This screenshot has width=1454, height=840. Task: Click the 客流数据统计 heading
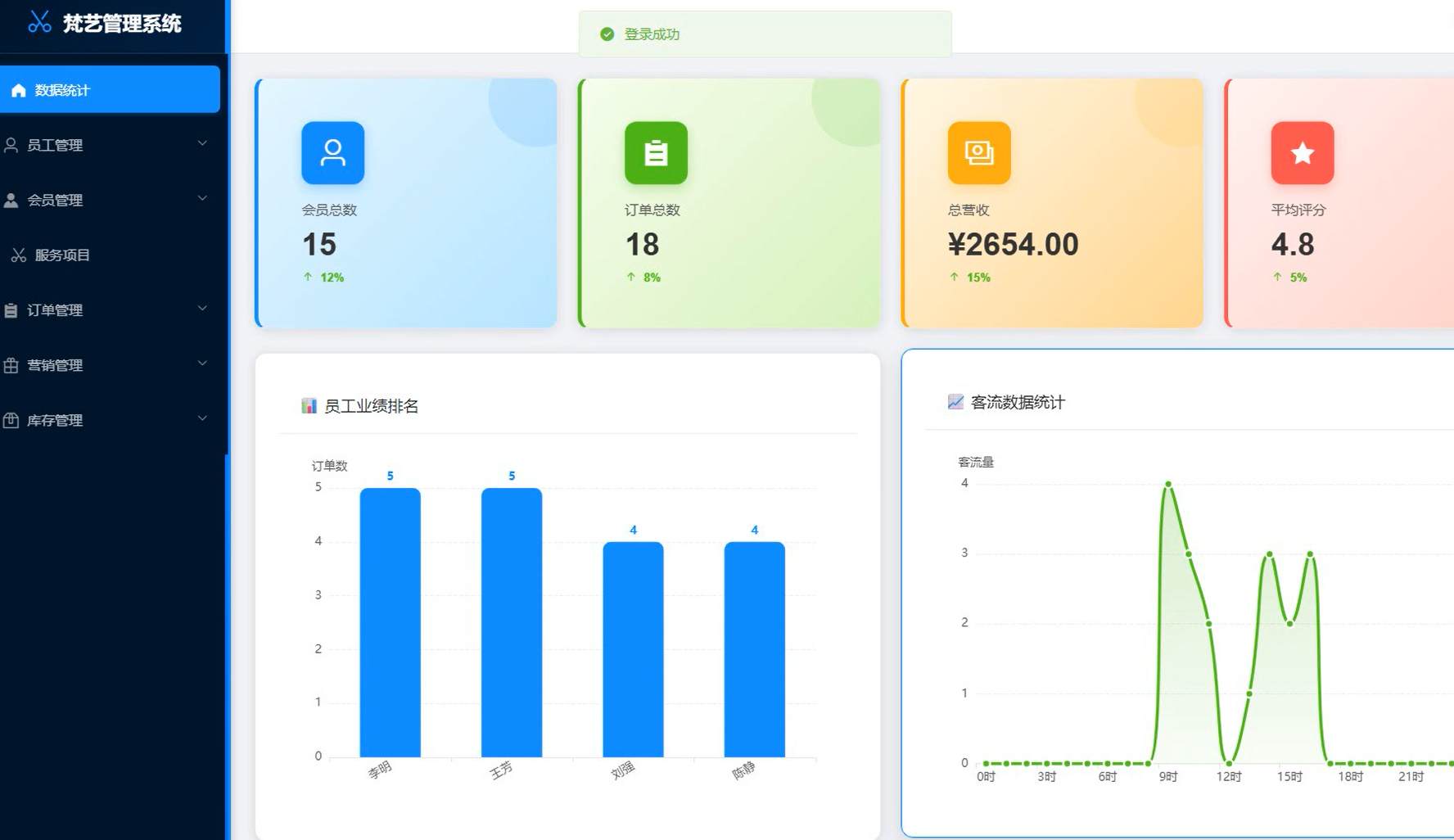click(x=1018, y=402)
